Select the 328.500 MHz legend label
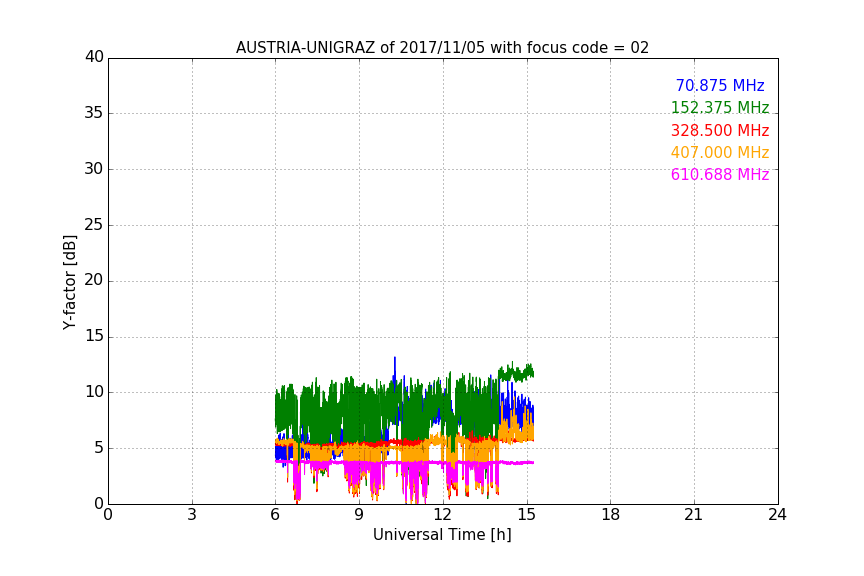Viewport: 864px width, 576px height. click(720, 130)
